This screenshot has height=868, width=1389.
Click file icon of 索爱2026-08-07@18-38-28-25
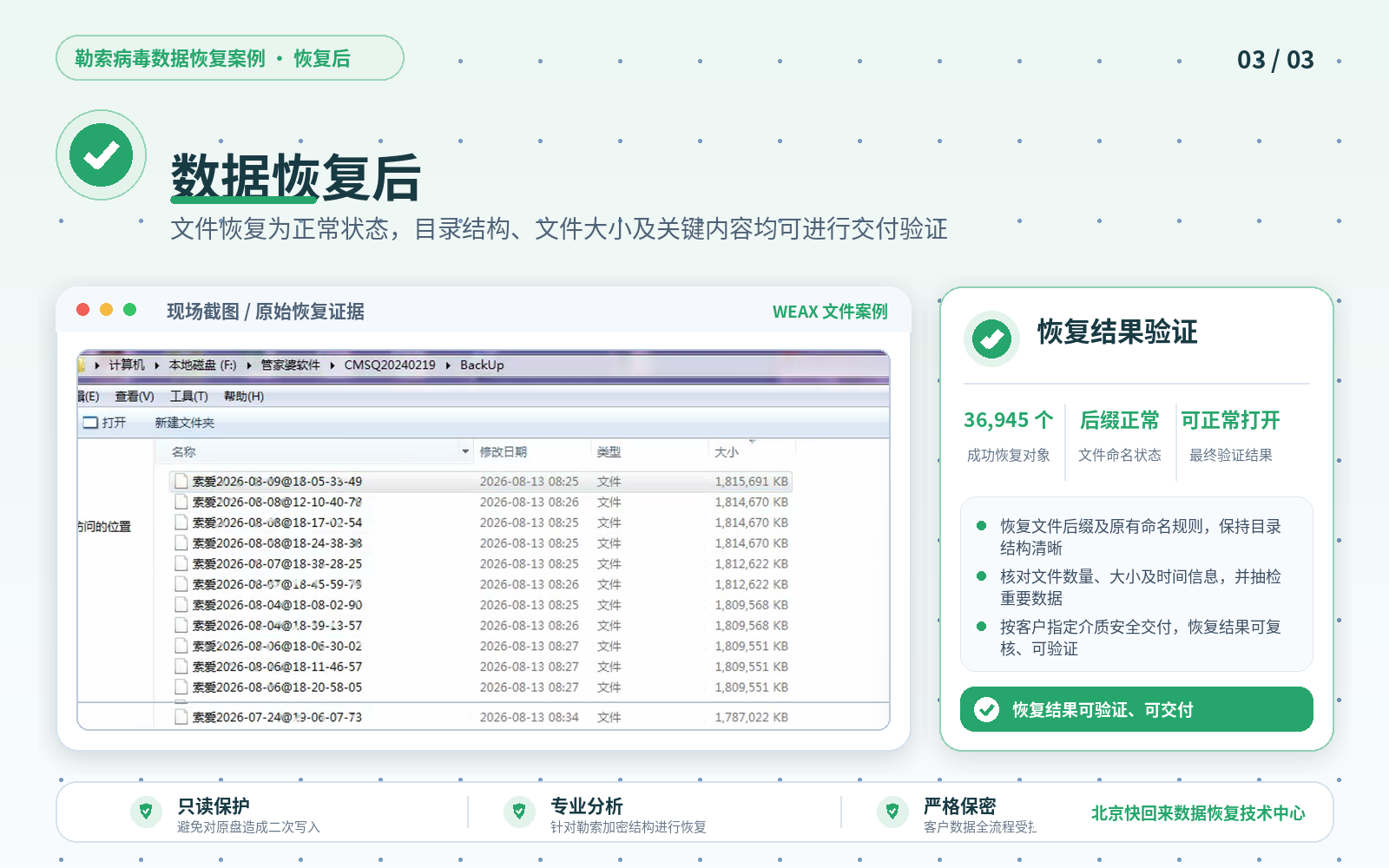point(181,563)
